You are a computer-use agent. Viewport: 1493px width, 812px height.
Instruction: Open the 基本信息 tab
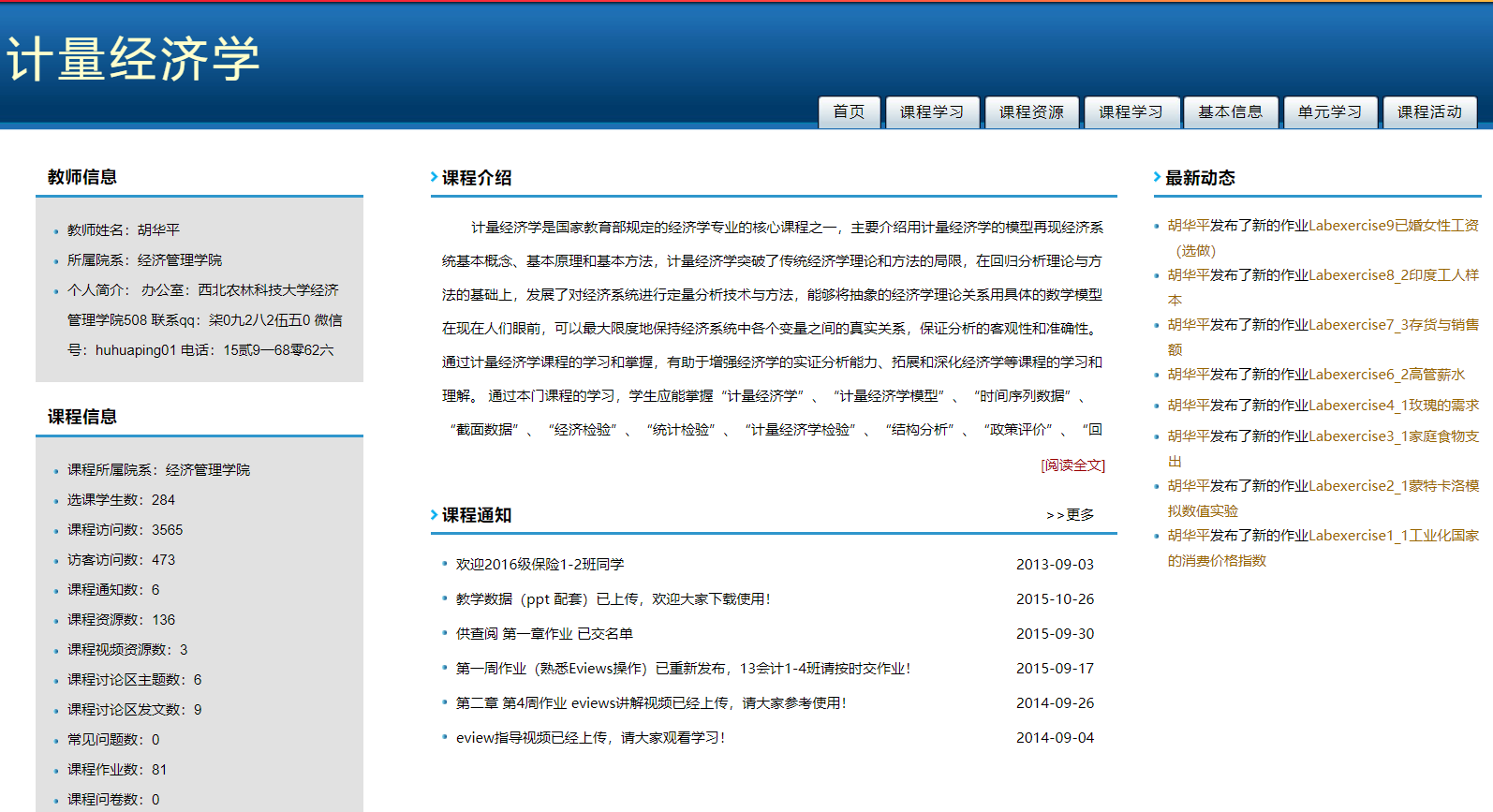(x=1231, y=112)
